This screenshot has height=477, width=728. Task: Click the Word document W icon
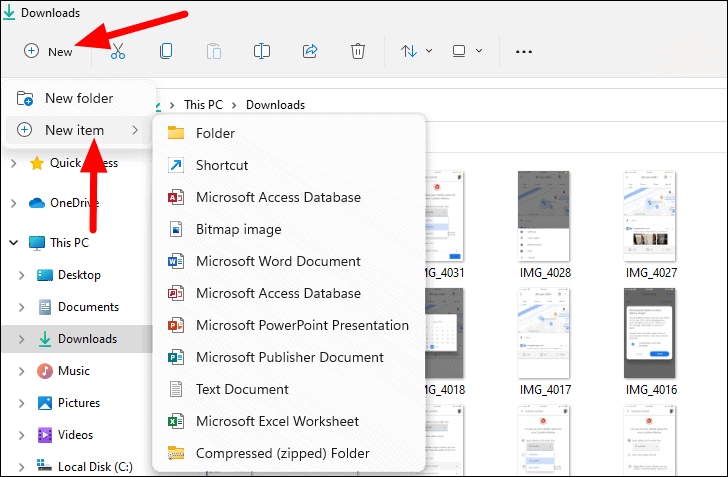pyautogui.click(x=176, y=261)
